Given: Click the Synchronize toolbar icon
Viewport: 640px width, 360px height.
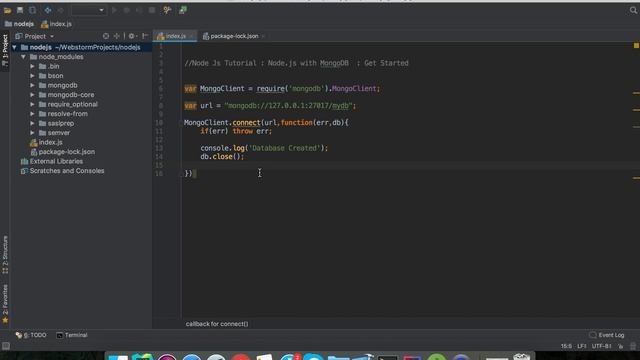Looking at the screenshot, I should click(x=32, y=10).
